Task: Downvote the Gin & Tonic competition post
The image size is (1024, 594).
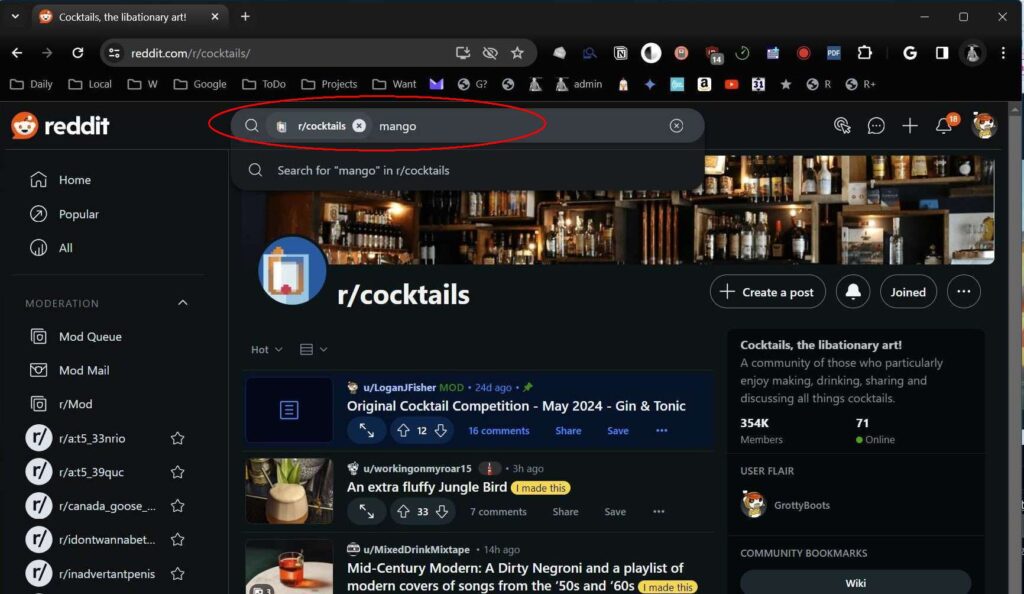Action: point(440,430)
